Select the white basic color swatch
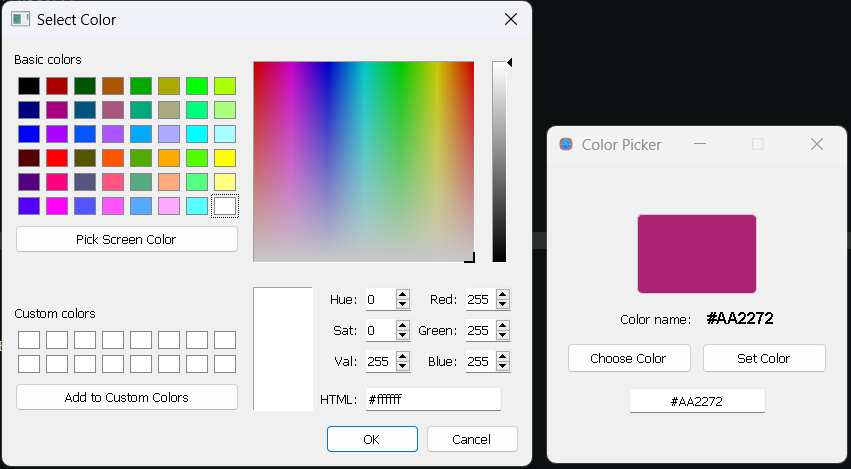Screen dimensions: 851x469 [x=225, y=206]
